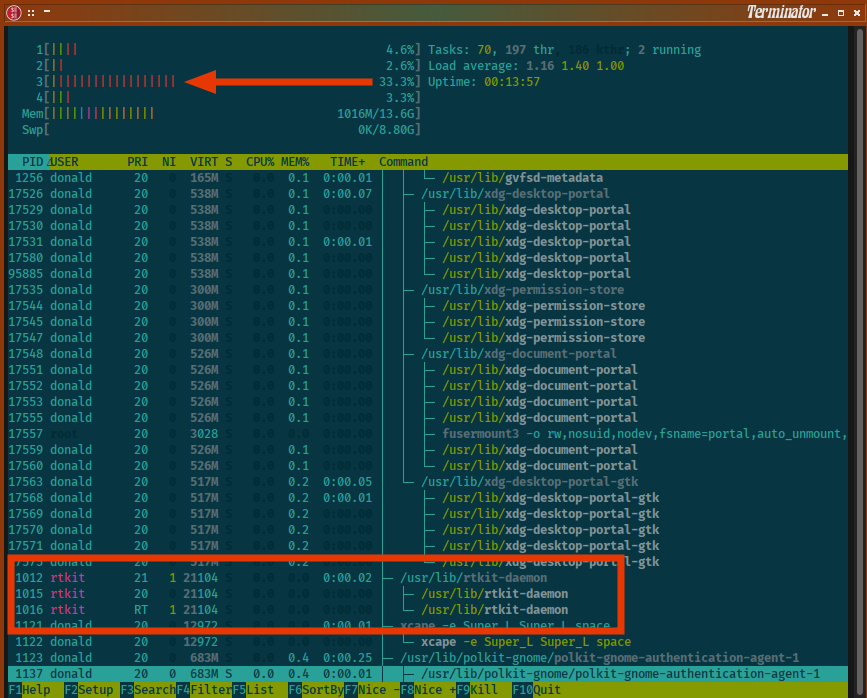Image resolution: width=867 pixels, height=698 pixels.
Task: Open the F6 SortBy menu
Action: (x=316, y=690)
